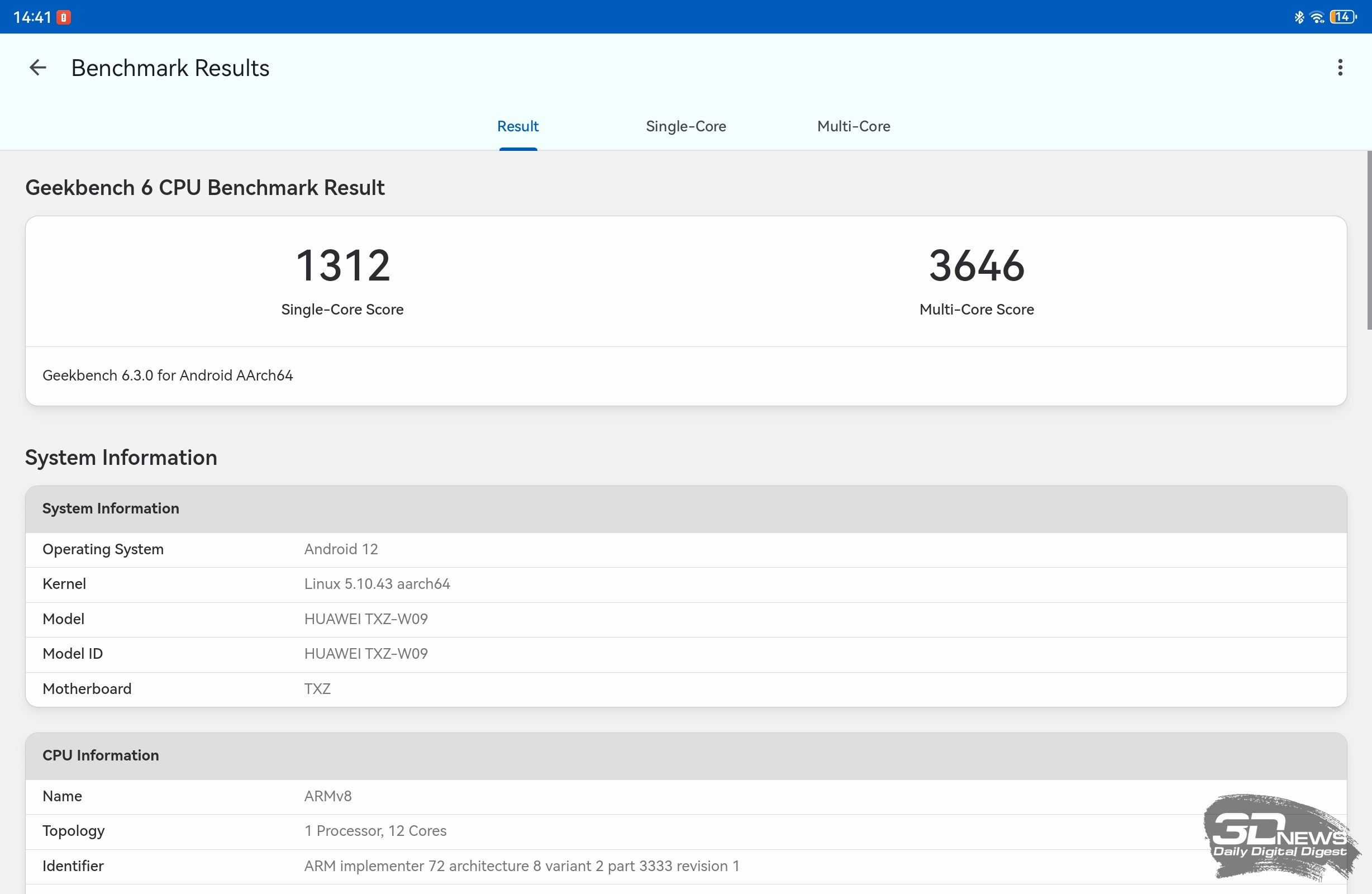Select the 1 Processor, 12 Cores value
This screenshot has width=1372, height=894.
pyautogui.click(x=375, y=831)
